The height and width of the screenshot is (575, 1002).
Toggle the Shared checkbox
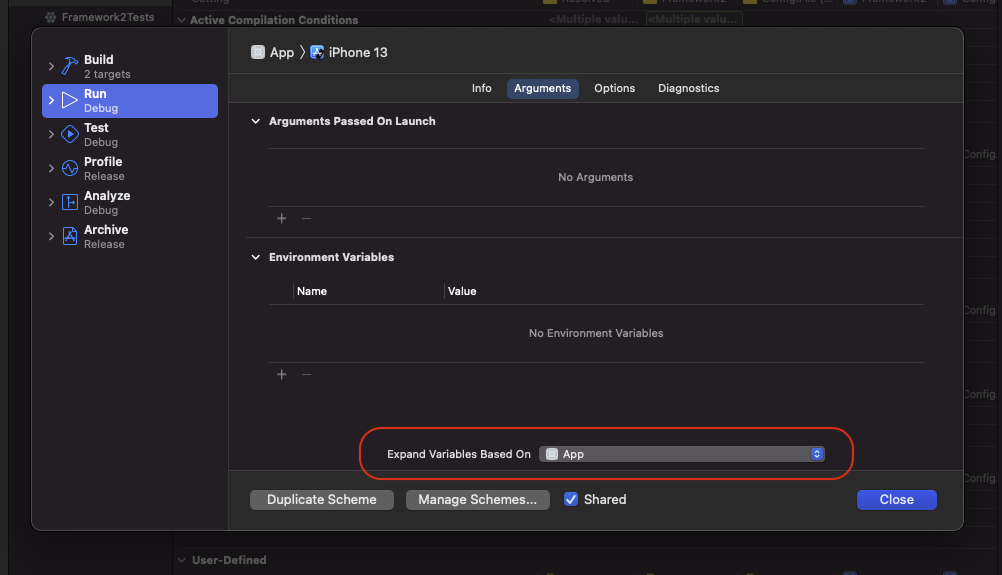pyautogui.click(x=571, y=500)
